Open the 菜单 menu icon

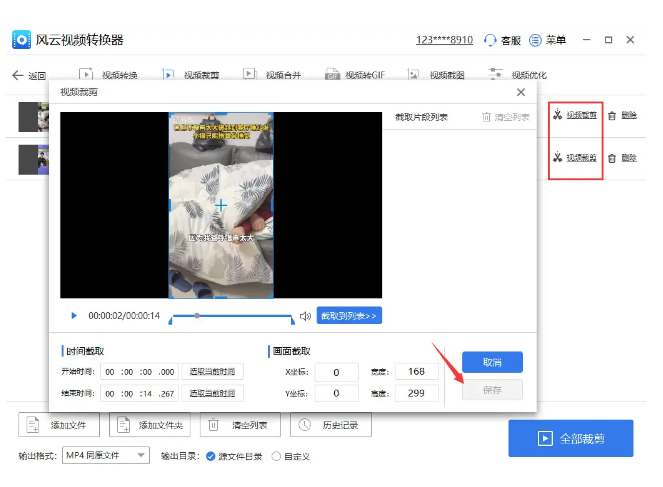[x=535, y=40]
